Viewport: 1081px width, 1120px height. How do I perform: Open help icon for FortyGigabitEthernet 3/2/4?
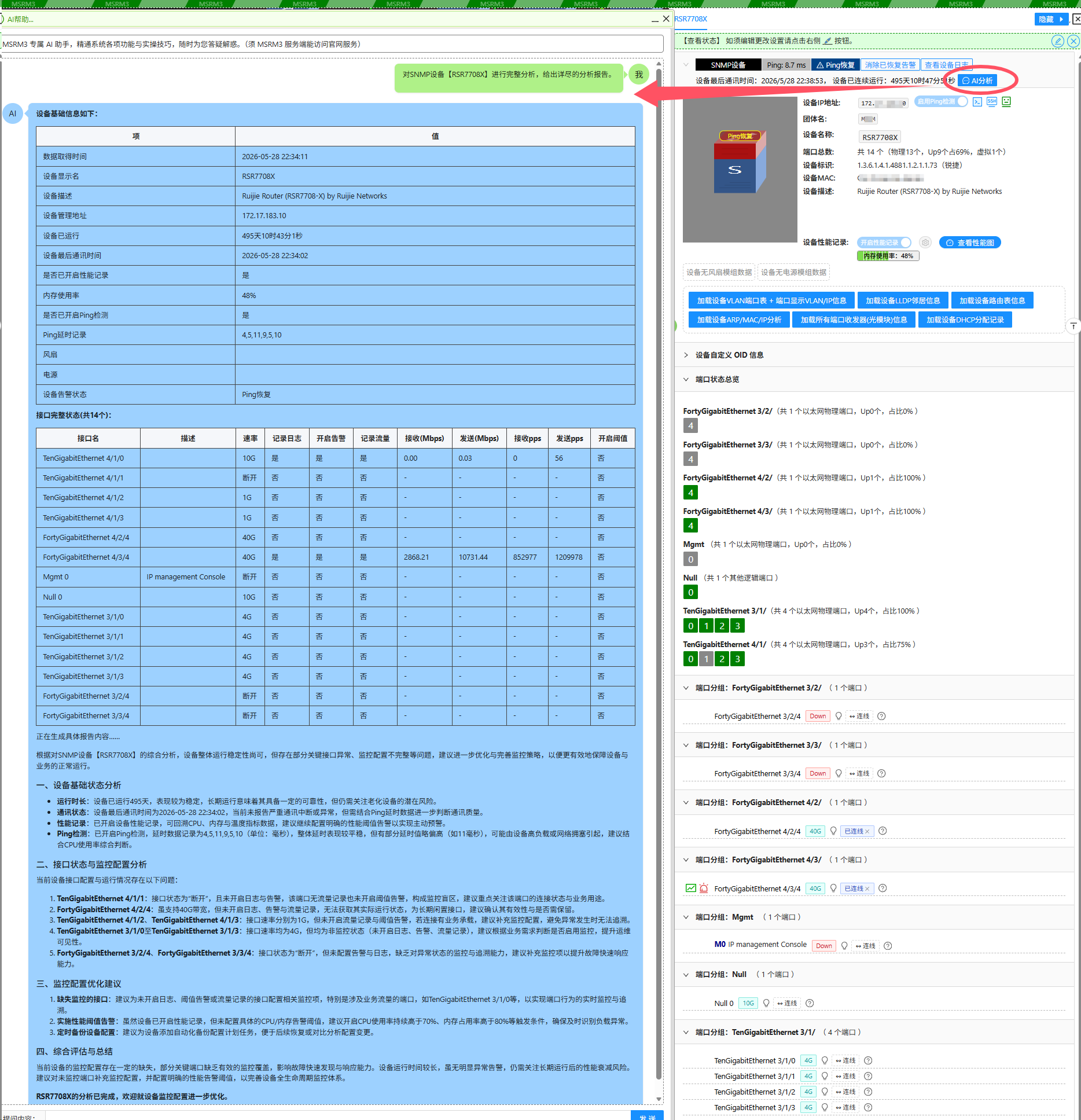pyautogui.click(x=881, y=716)
